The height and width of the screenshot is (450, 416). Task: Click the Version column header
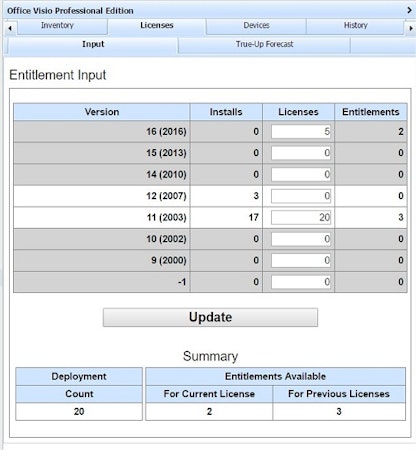(102, 112)
